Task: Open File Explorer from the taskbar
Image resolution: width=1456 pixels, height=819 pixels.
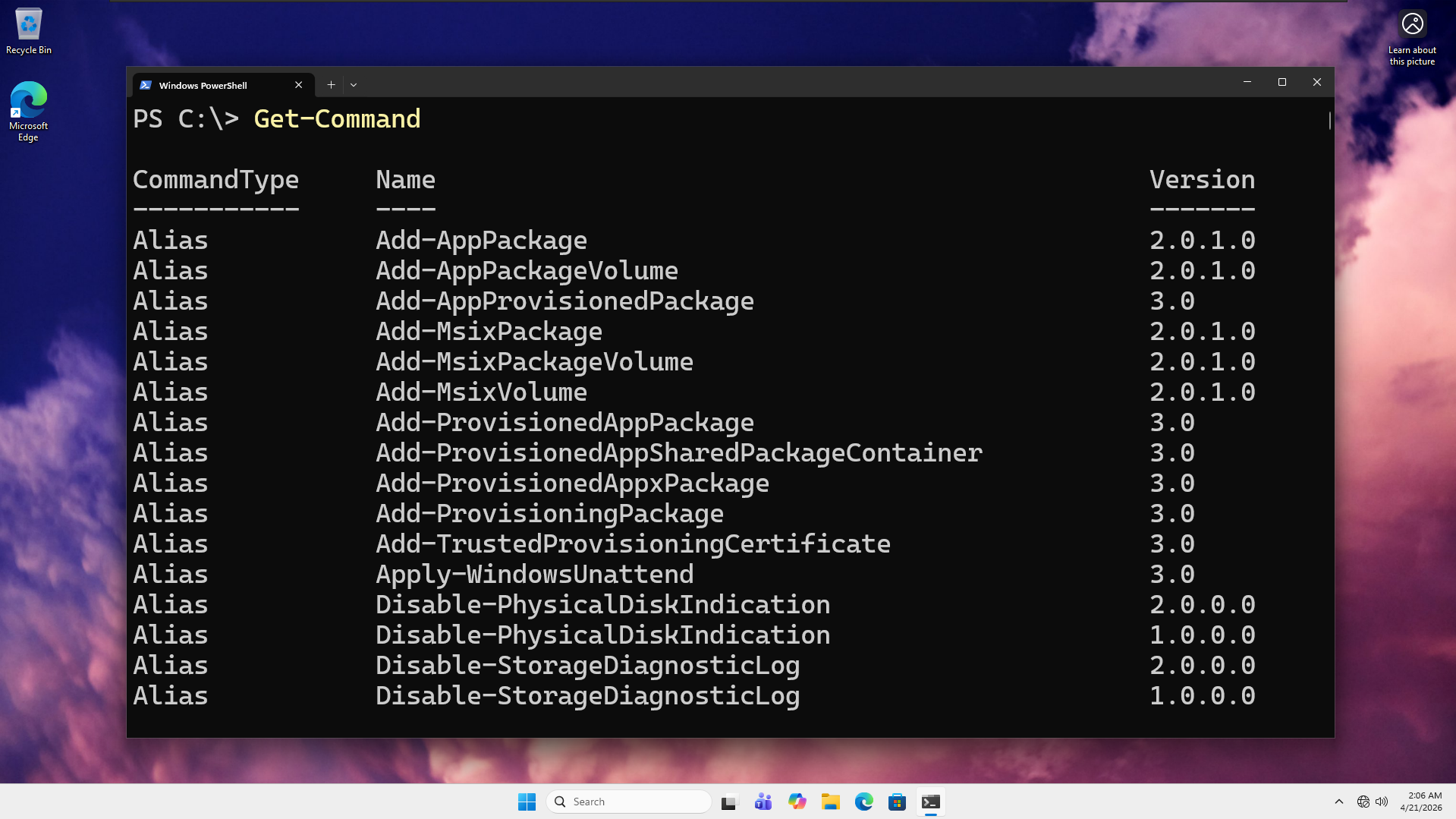Action: click(x=830, y=802)
